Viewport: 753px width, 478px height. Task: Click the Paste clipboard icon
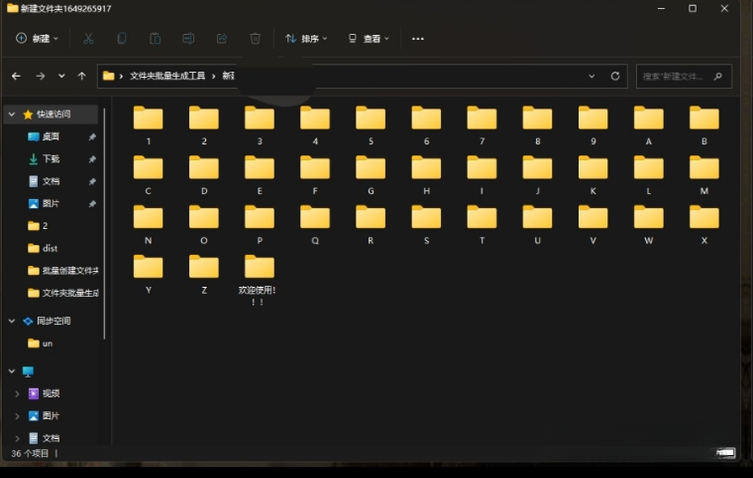click(155, 38)
